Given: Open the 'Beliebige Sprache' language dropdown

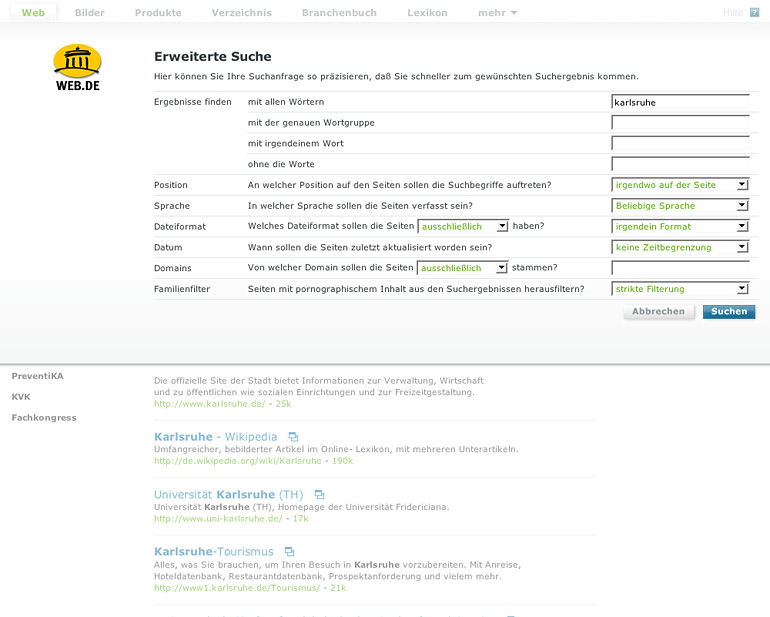Looking at the screenshot, I should click(680, 205).
